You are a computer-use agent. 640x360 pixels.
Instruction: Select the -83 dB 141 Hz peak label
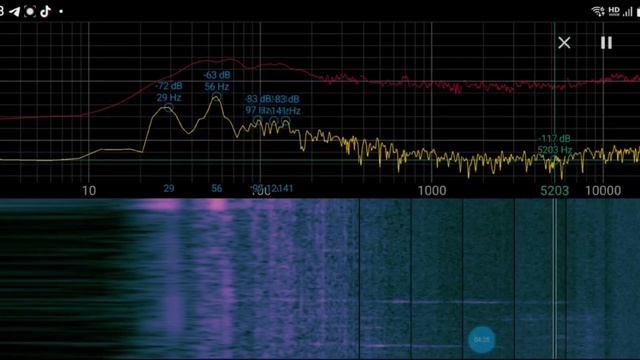pos(287,104)
